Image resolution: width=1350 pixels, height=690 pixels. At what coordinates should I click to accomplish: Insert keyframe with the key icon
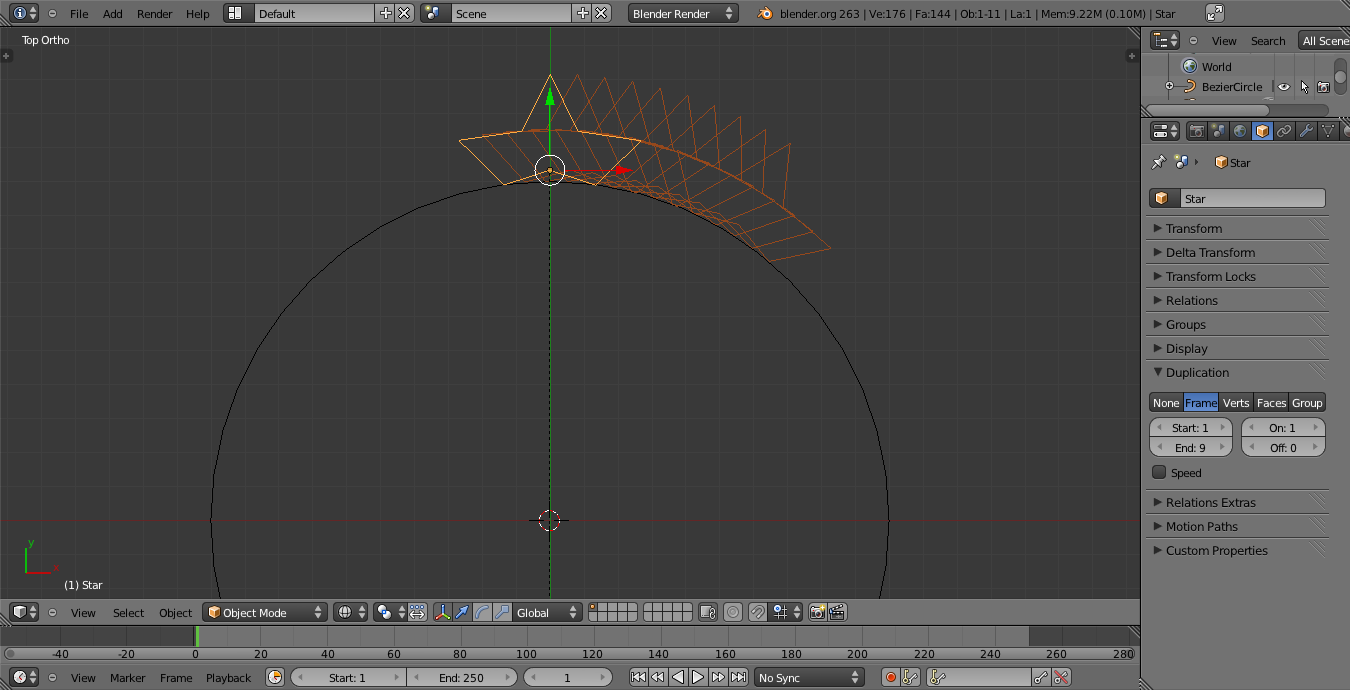click(x=1041, y=677)
